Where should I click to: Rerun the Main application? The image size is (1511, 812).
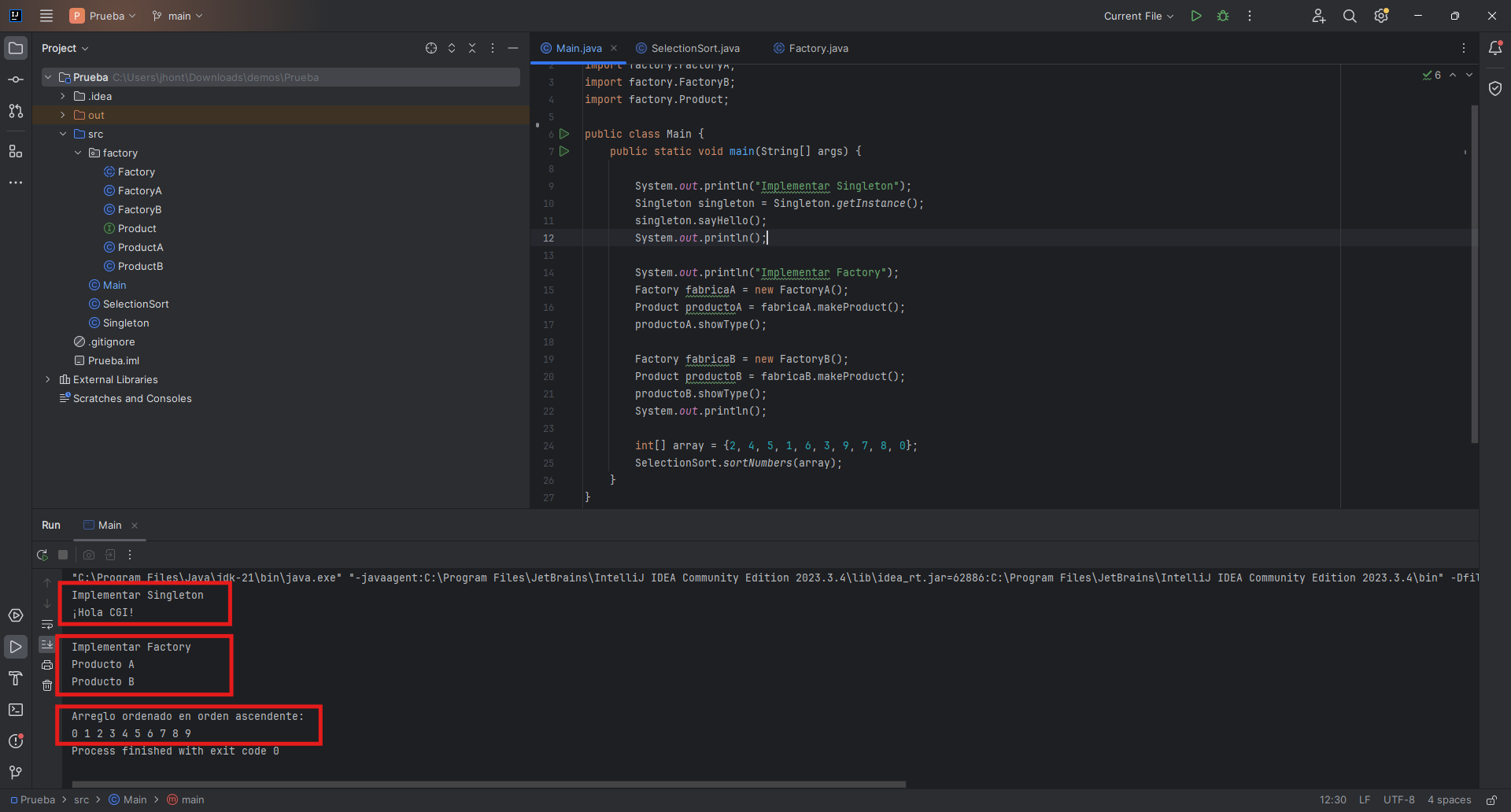pyautogui.click(x=42, y=555)
